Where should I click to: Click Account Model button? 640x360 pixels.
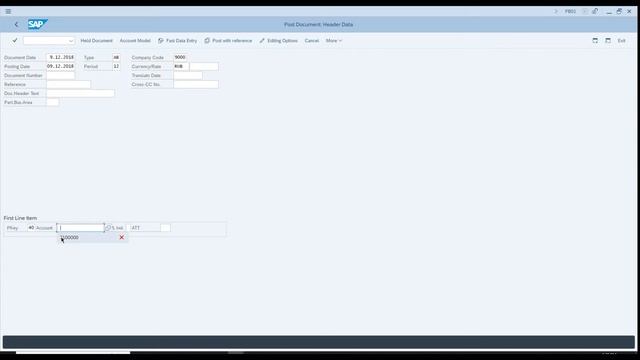[135, 41]
